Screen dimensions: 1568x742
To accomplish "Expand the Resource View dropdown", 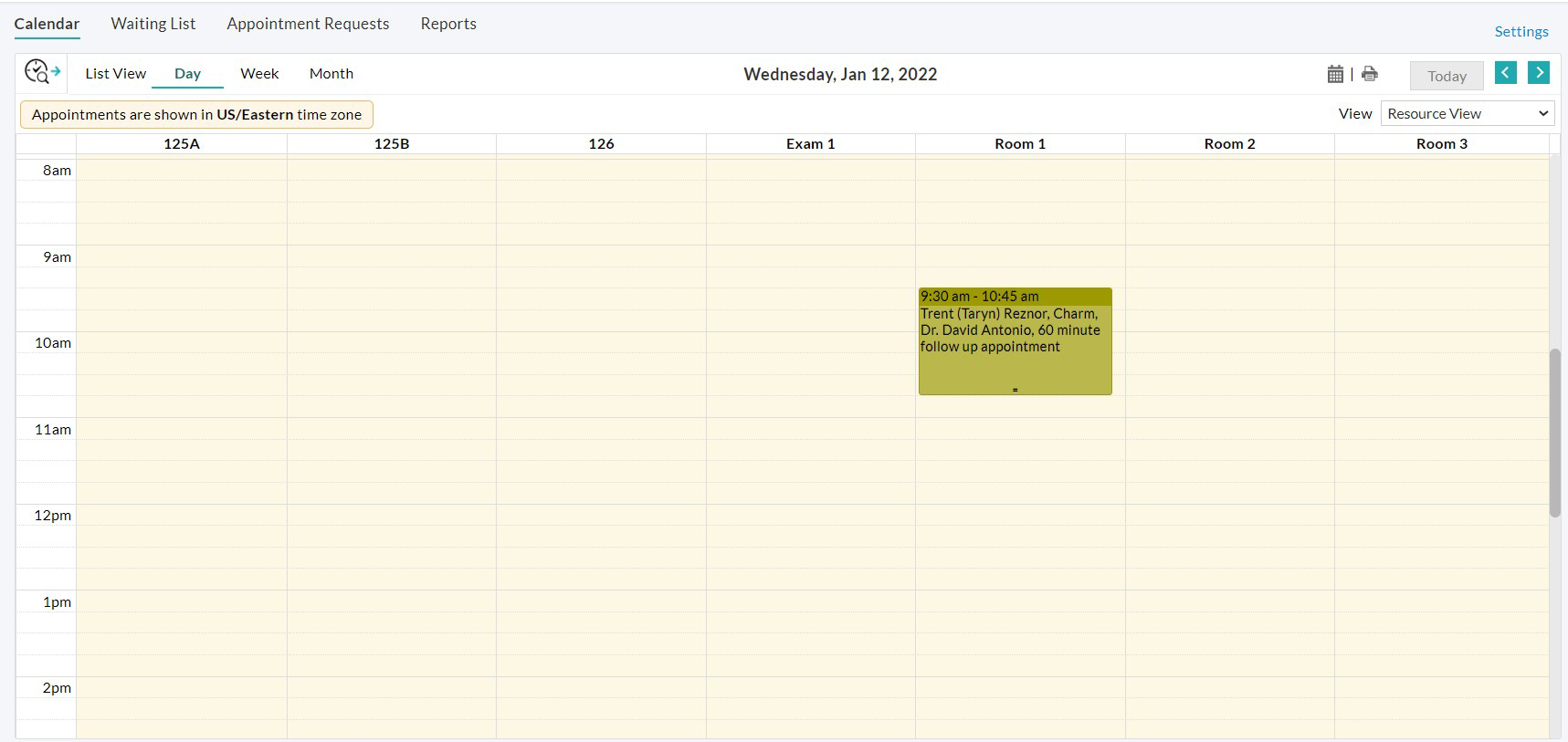I will pos(1467,114).
